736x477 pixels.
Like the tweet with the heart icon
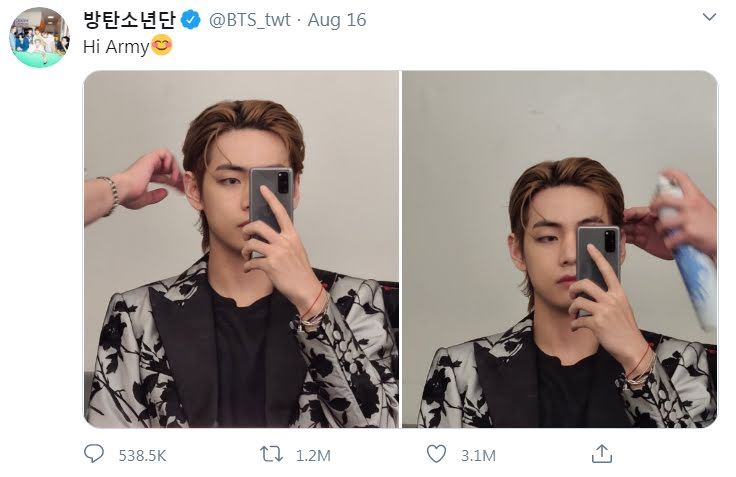(437, 454)
